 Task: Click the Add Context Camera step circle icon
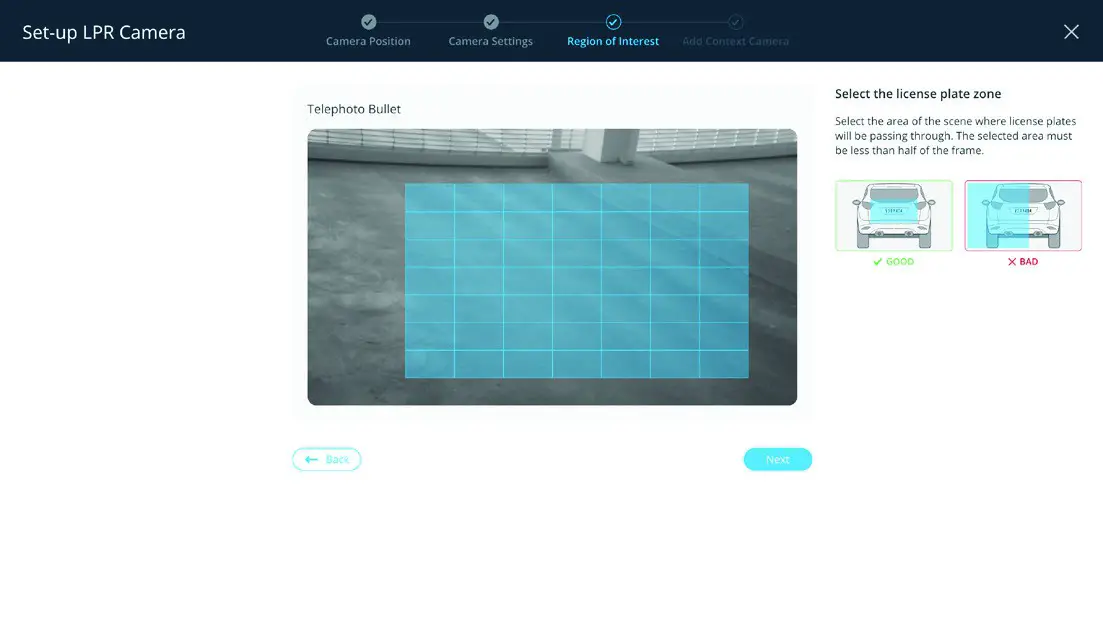(735, 21)
